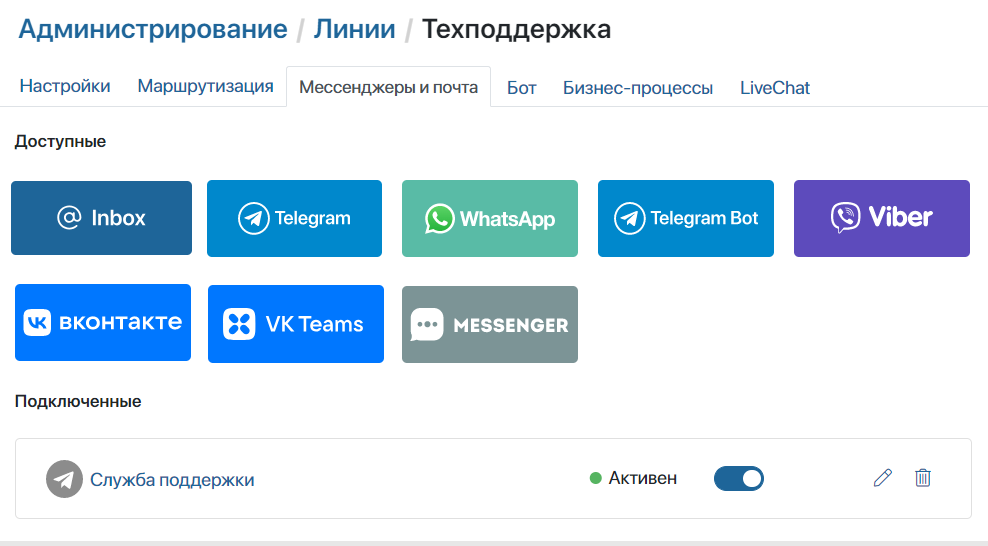Go to the Бот tab
The image size is (988, 546).
click(x=522, y=88)
